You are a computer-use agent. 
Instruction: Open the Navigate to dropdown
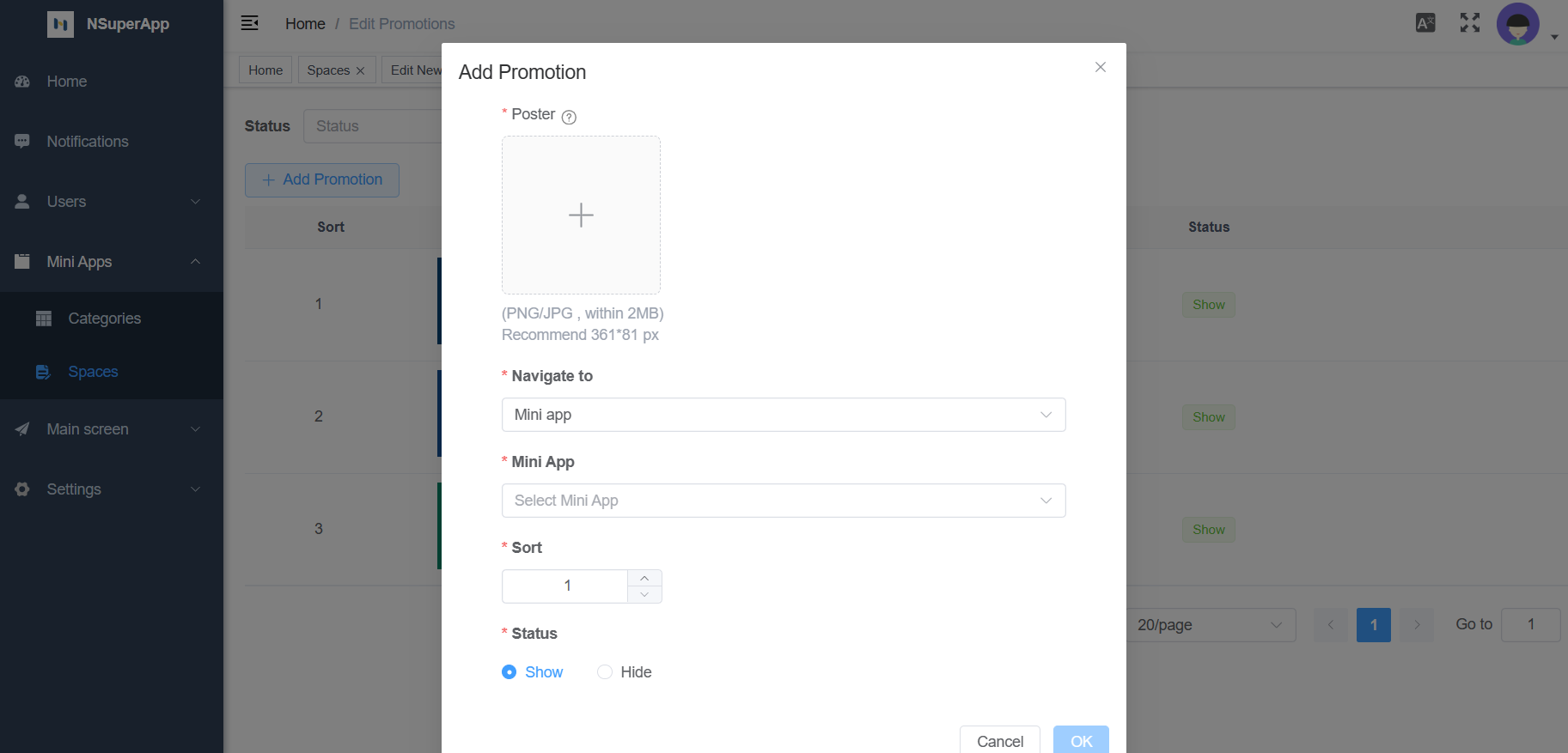pos(783,415)
